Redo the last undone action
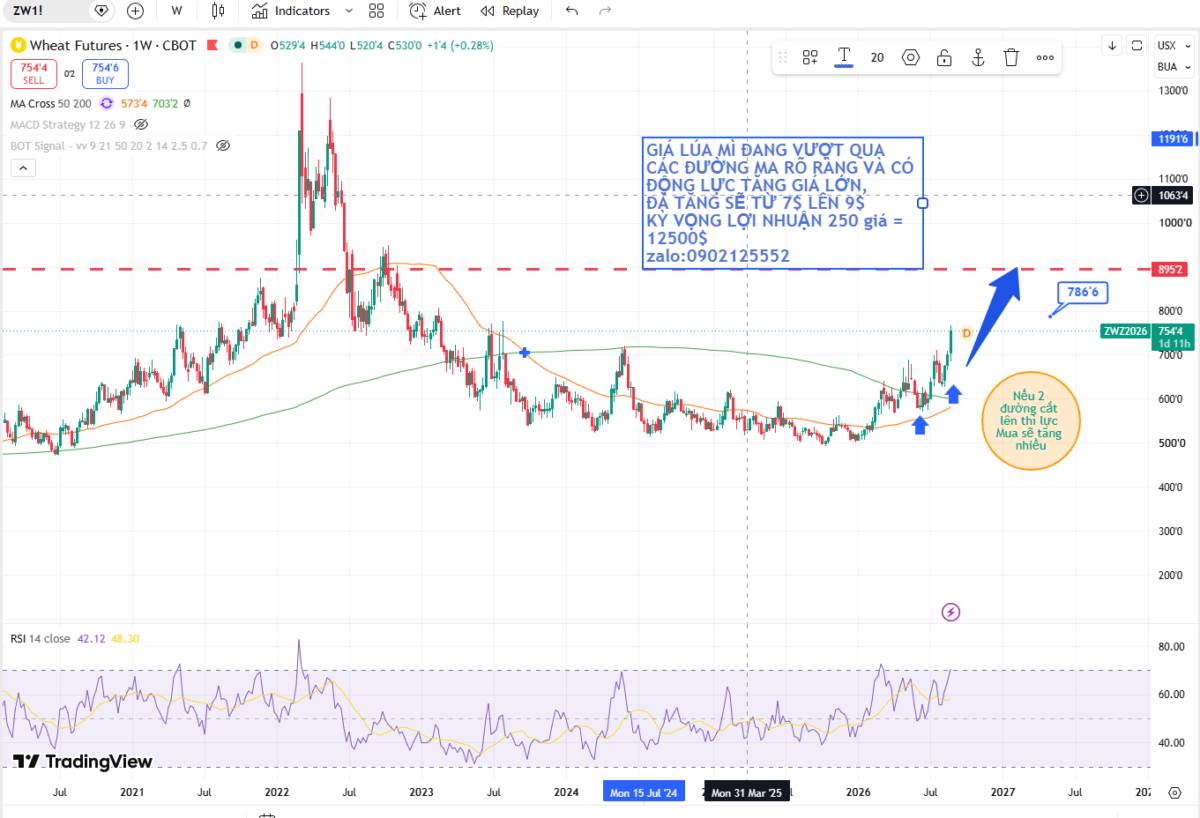Image resolution: width=1200 pixels, height=818 pixels. point(604,11)
